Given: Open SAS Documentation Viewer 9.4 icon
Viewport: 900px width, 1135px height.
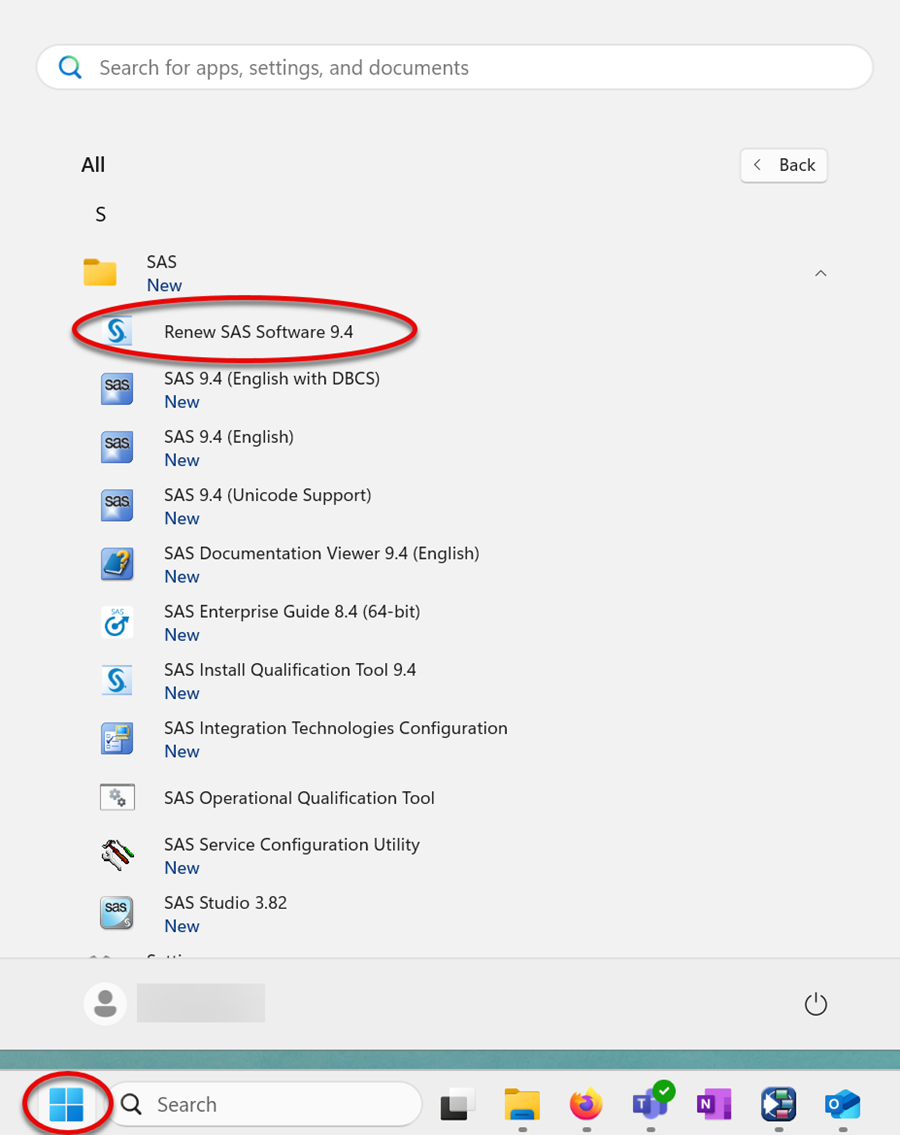Looking at the screenshot, I should point(117,564).
